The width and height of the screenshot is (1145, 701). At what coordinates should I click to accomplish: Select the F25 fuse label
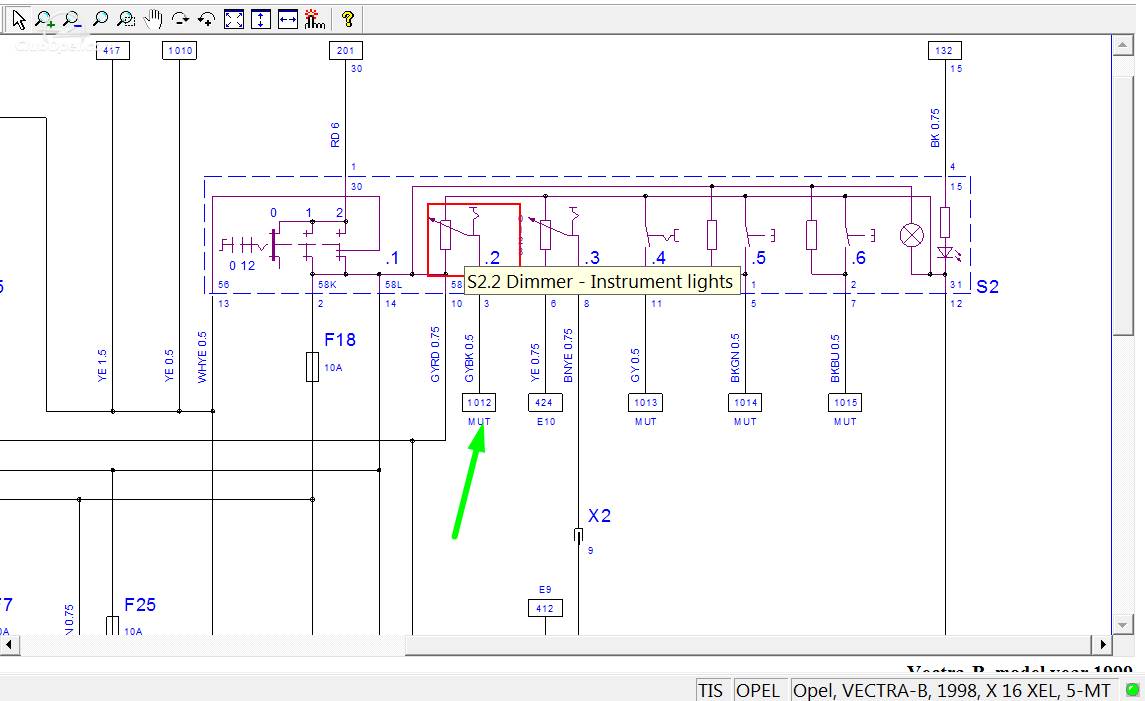[139, 605]
